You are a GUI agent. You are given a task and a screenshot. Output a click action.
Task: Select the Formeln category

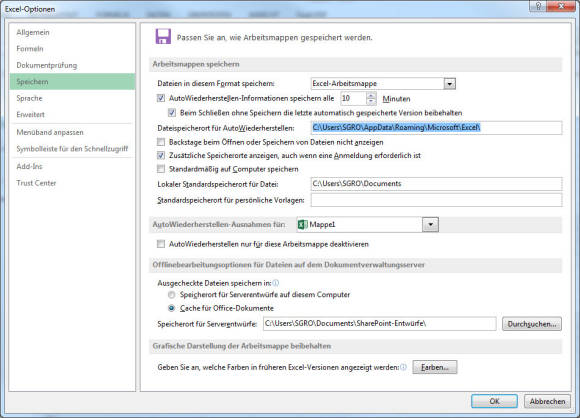[x=30, y=48]
